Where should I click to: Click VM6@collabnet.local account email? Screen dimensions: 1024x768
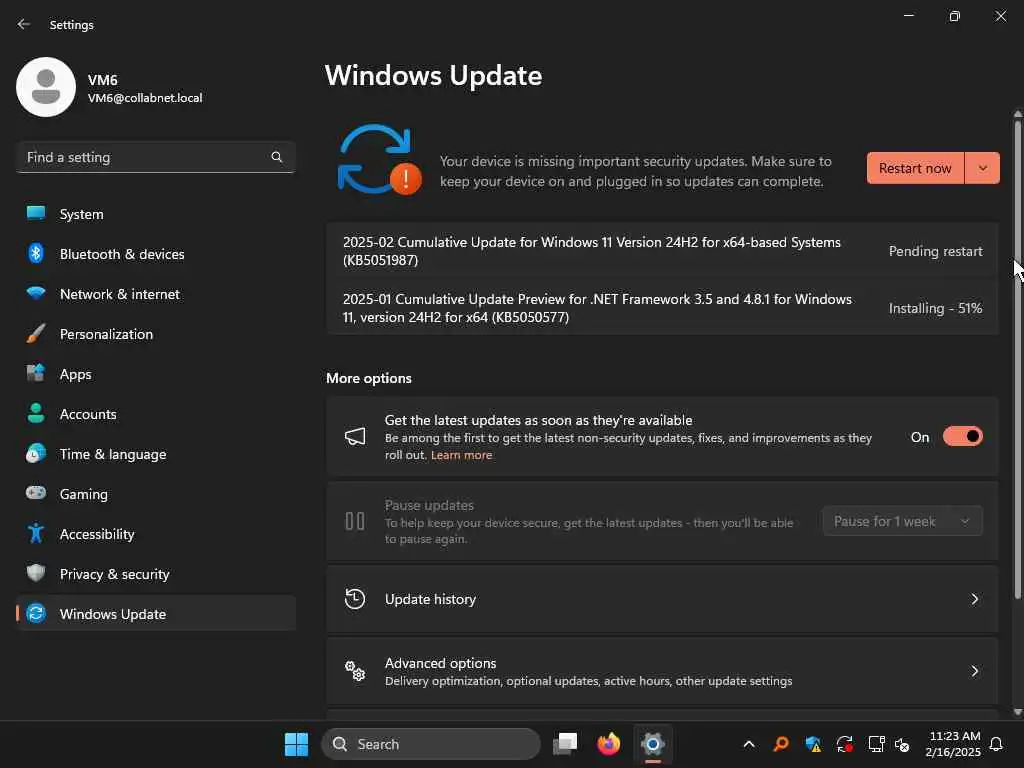coord(145,98)
